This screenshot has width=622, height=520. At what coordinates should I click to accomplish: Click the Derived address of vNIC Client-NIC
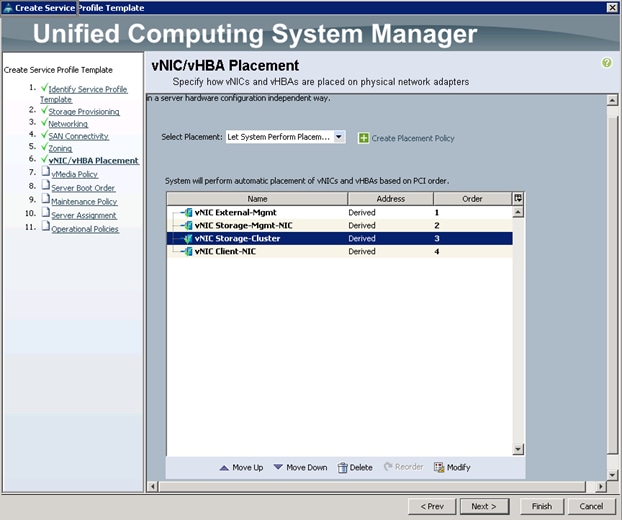coord(362,251)
